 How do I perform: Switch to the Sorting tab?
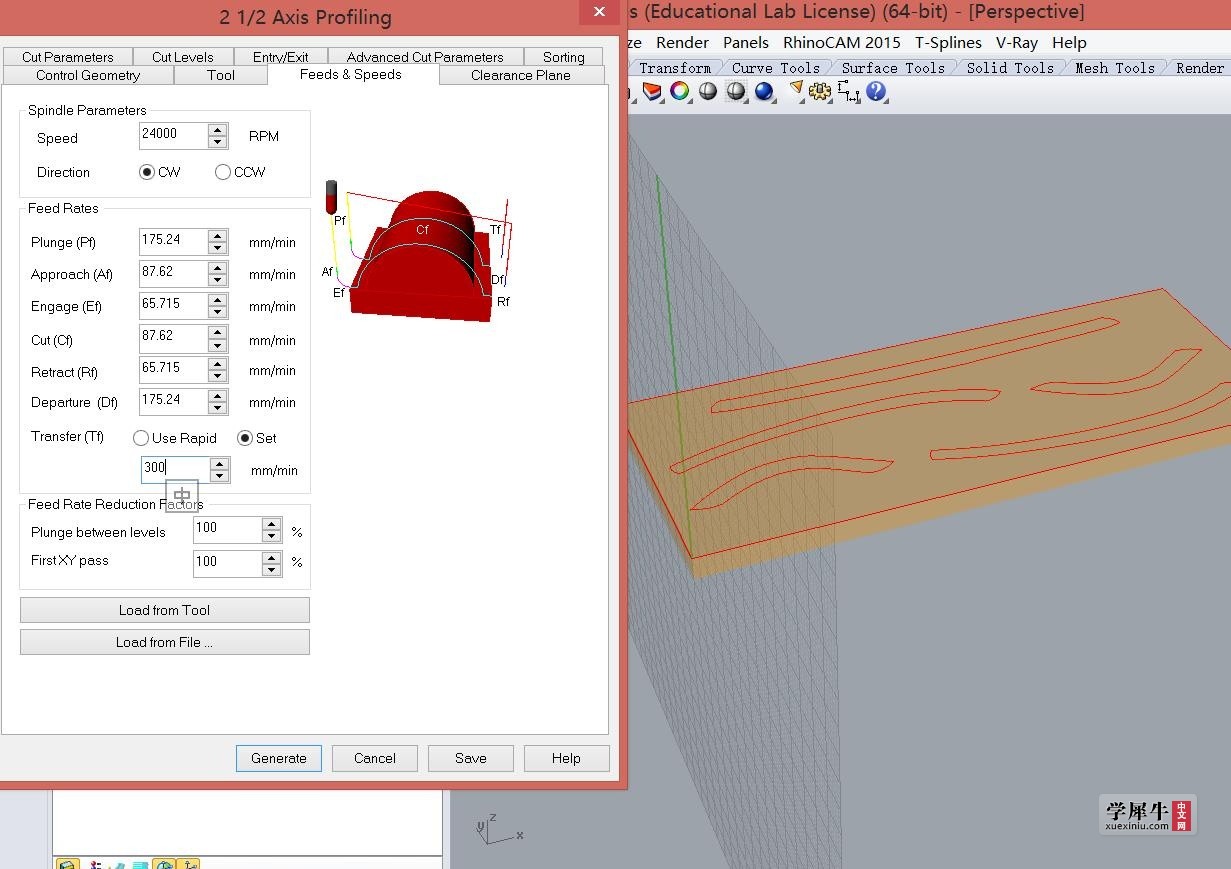[x=564, y=57]
